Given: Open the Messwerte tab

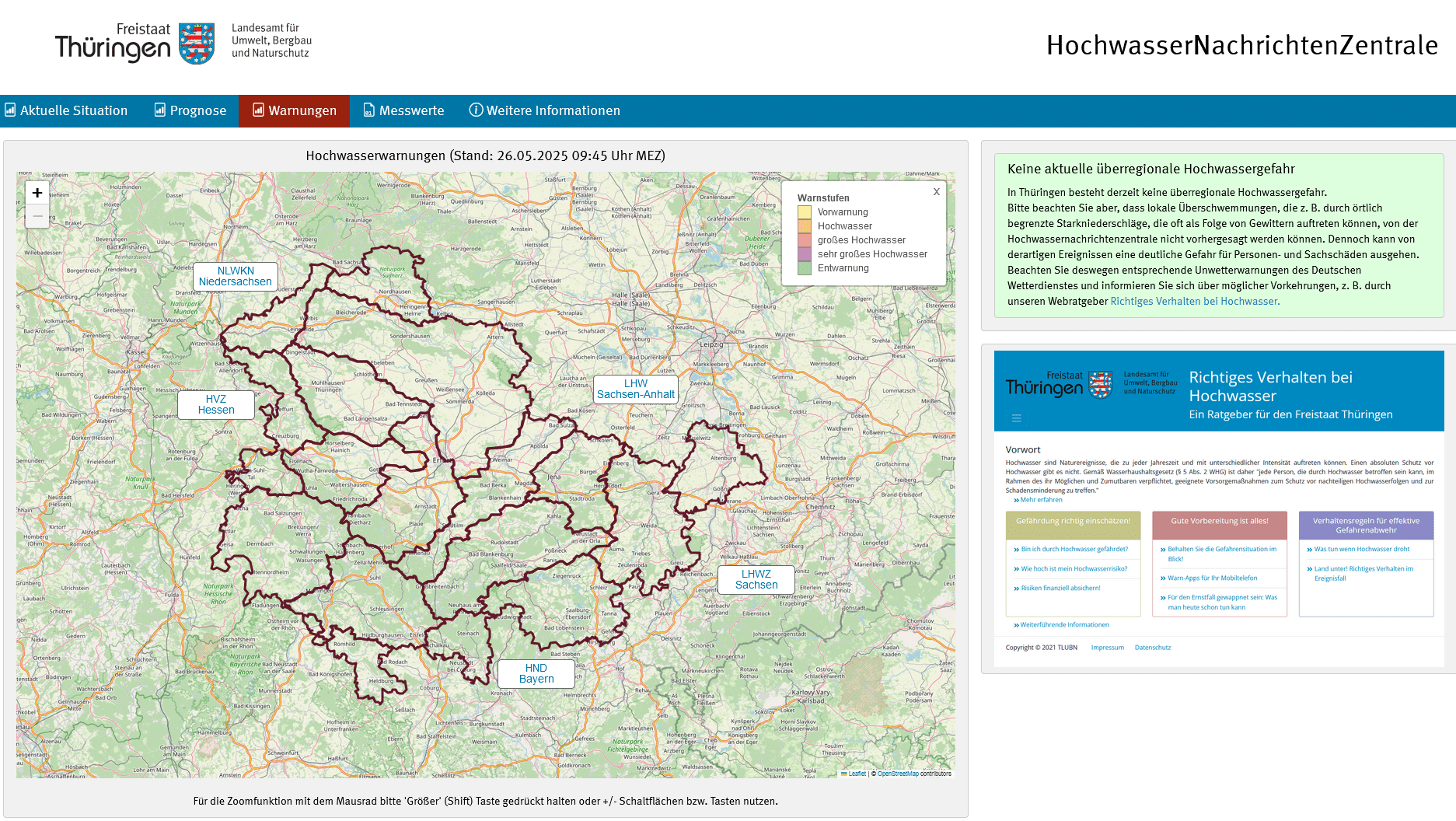Looking at the screenshot, I should click(x=403, y=110).
